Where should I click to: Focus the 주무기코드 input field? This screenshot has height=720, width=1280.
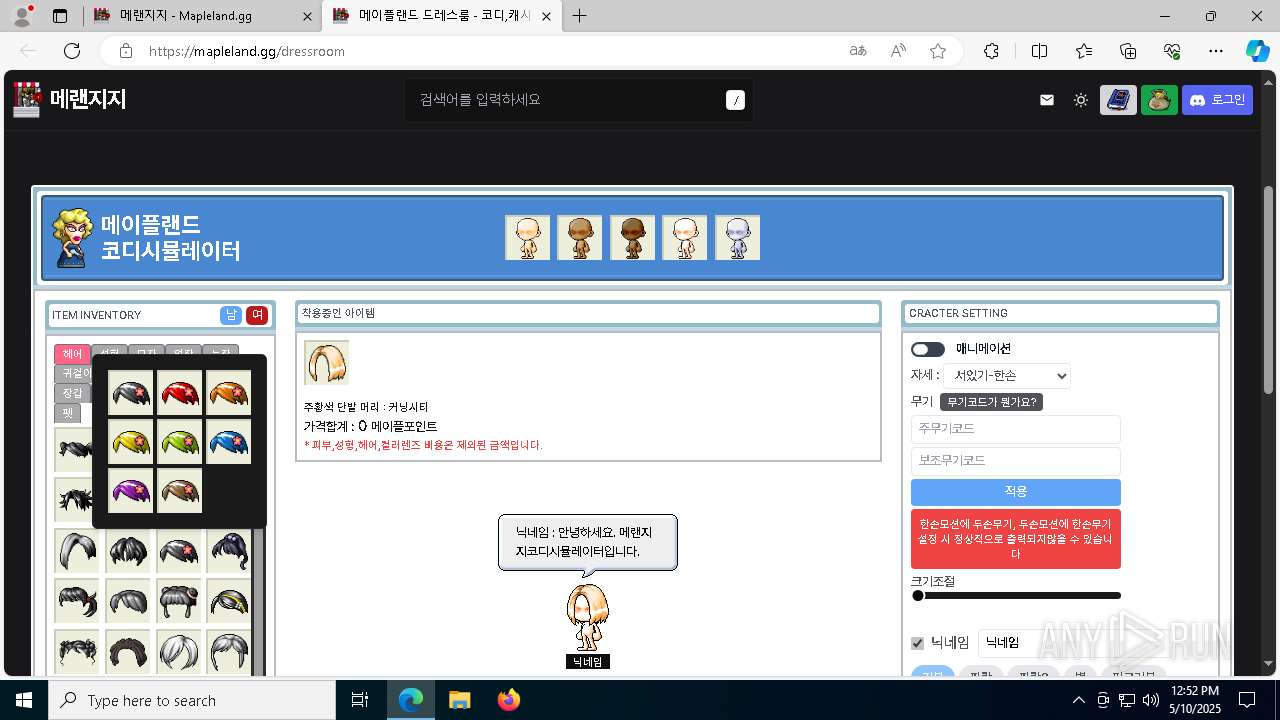pos(1015,429)
